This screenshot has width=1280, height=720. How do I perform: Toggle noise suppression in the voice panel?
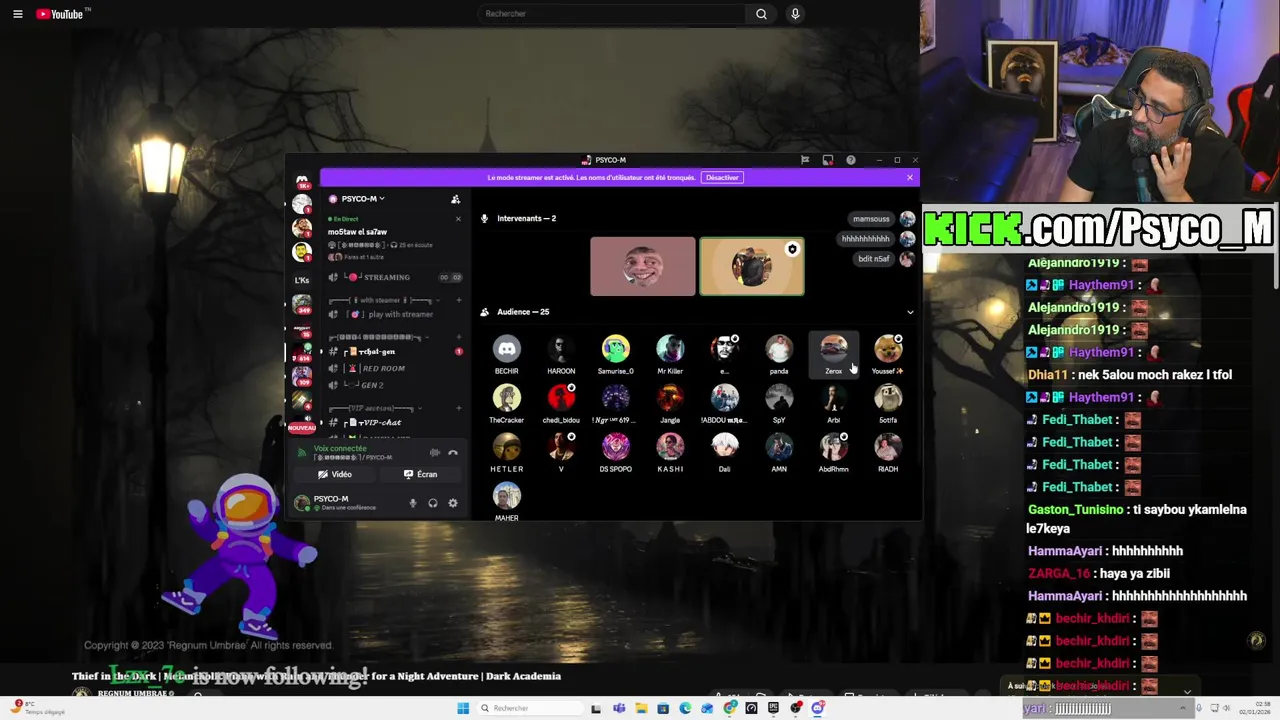coord(434,453)
